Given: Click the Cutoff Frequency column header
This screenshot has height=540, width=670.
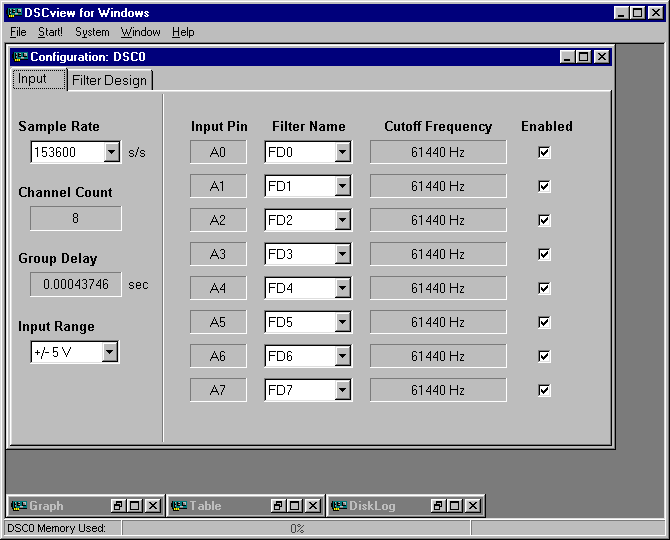Looking at the screenshot, I should click(438, 126).
